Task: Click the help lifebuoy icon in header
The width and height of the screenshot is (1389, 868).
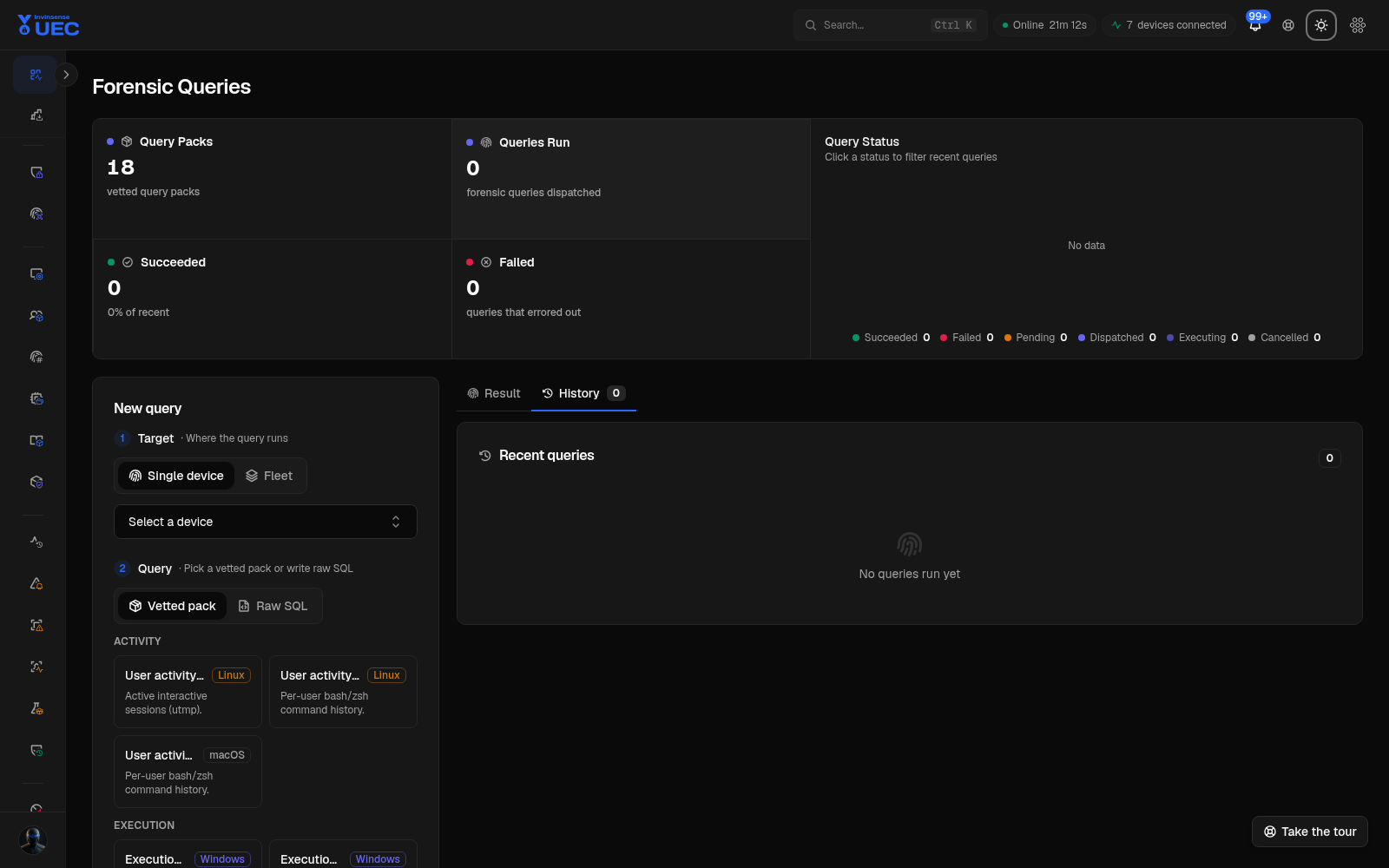Action: point(1288,25)
